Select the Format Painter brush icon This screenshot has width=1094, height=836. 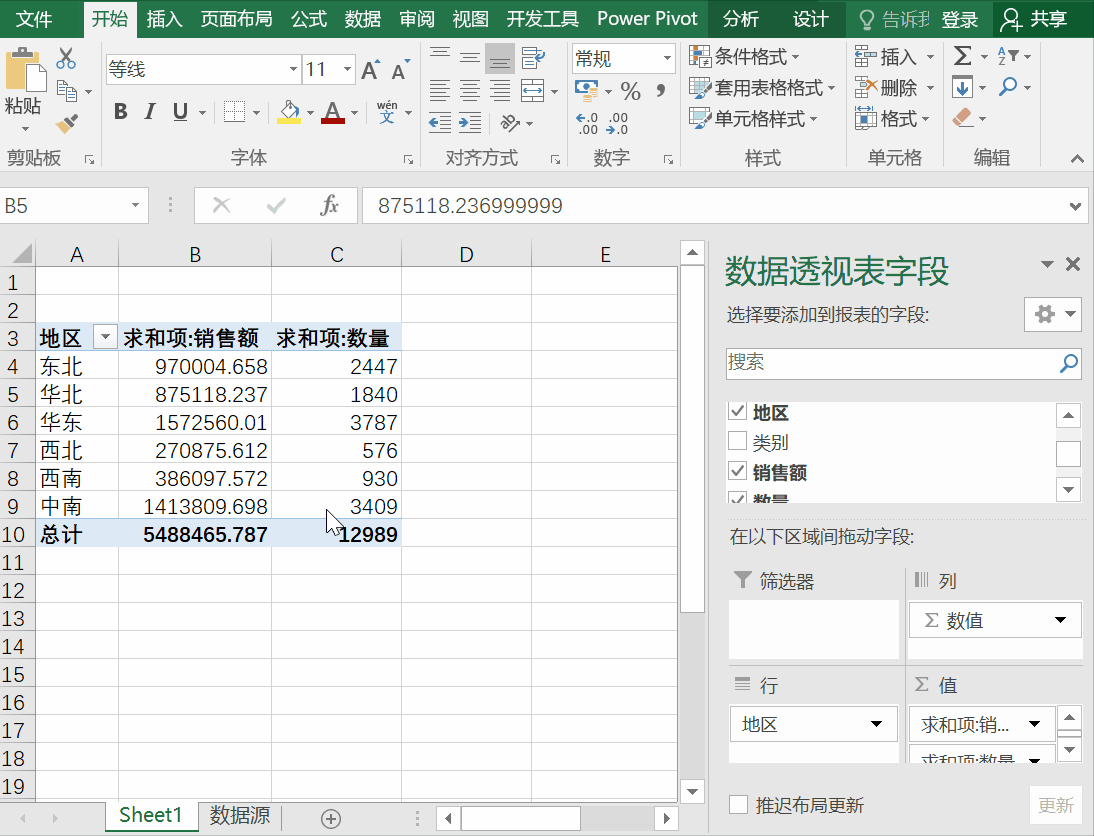[x=66, y=124]
